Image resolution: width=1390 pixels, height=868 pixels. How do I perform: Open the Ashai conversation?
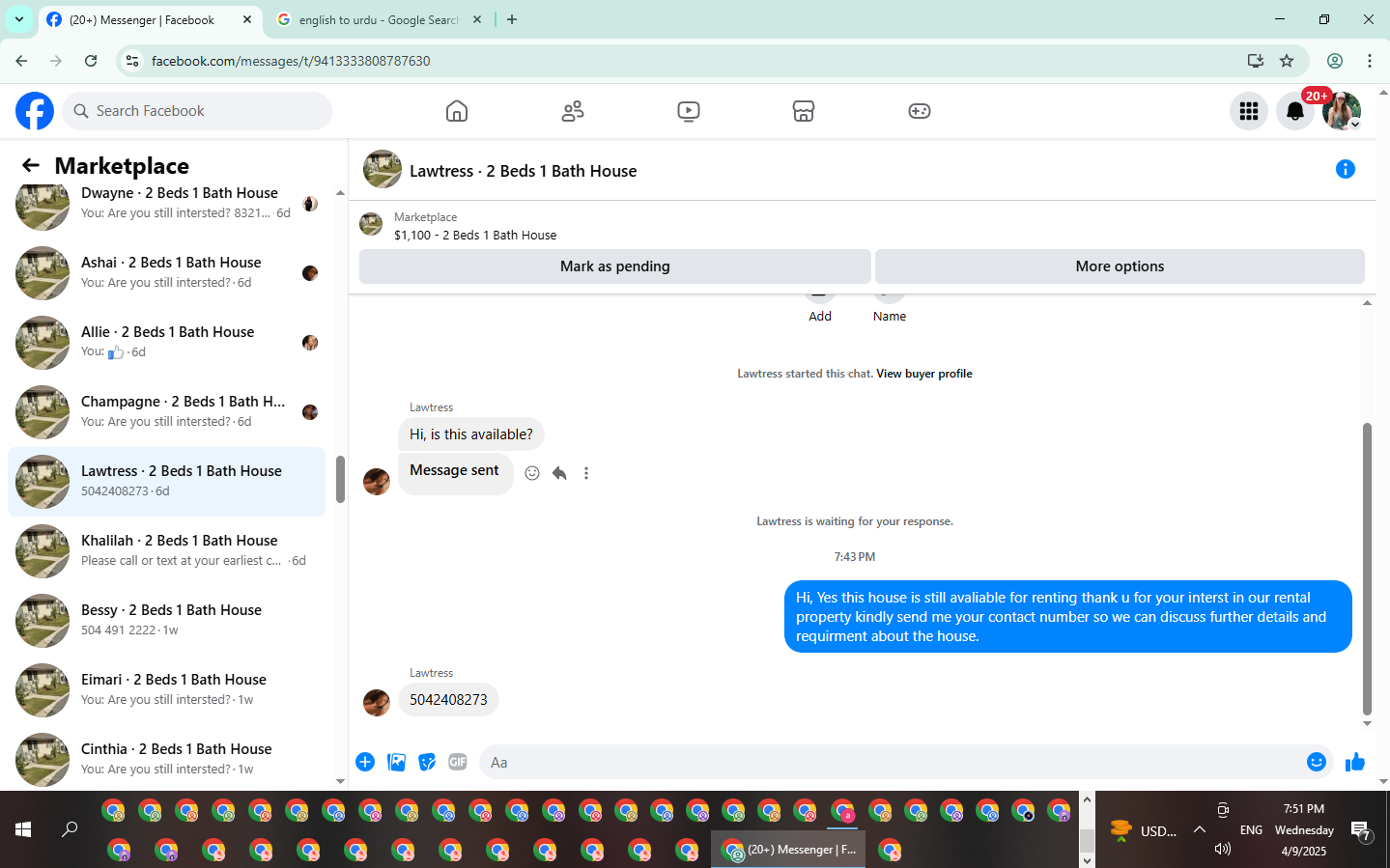pos(166,273)
